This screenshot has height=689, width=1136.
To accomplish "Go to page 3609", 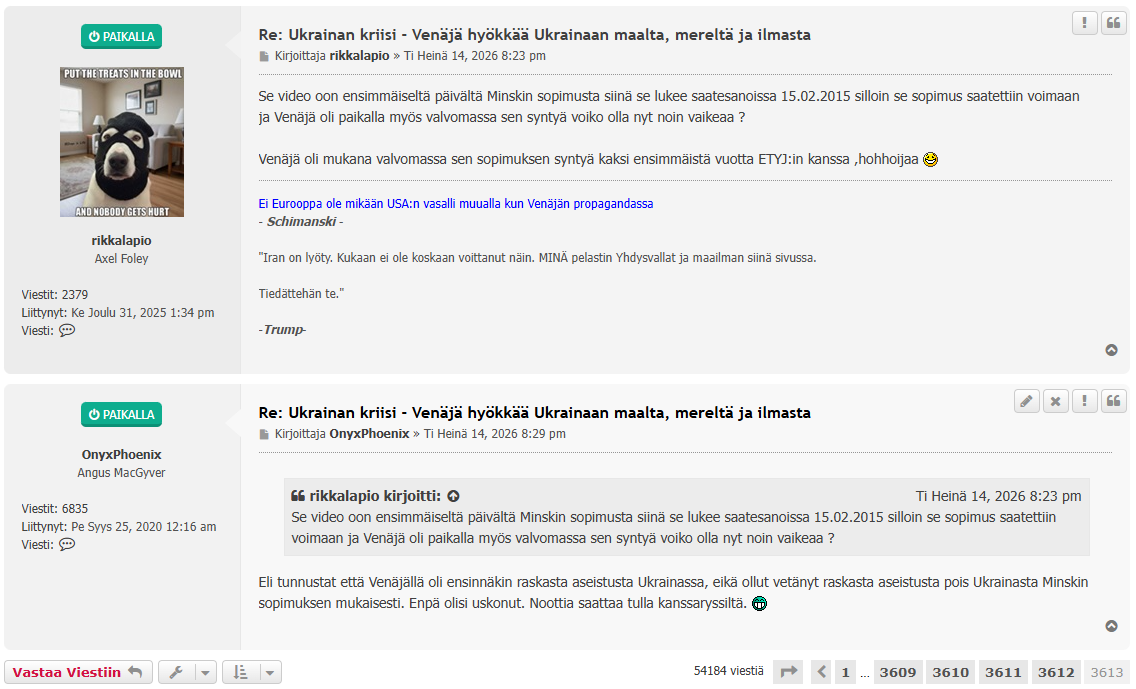I will click(898, 672).
